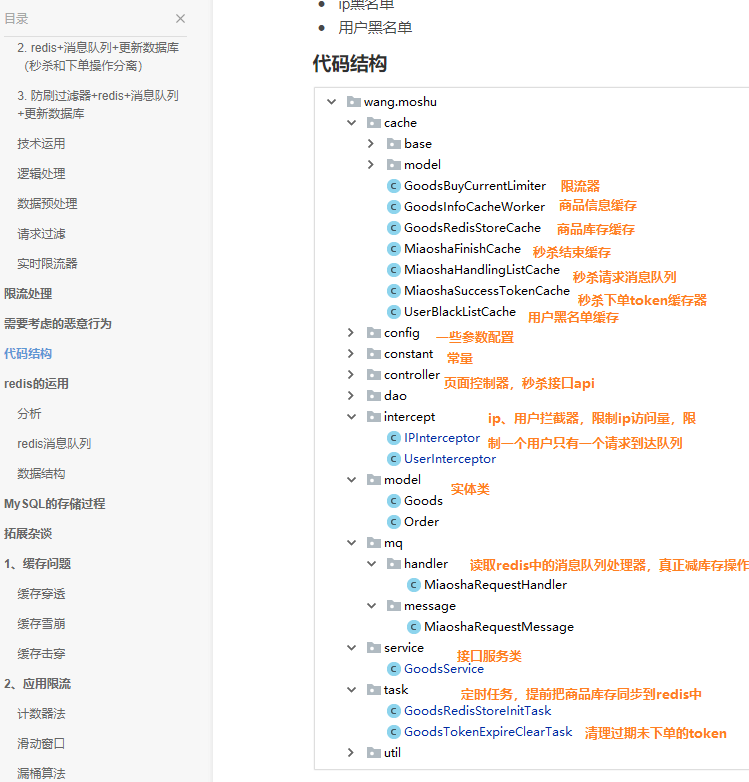749x782 pixels.
Task: Jump to 滑动窗口 outline entry
Action: (x=41, y=744)
